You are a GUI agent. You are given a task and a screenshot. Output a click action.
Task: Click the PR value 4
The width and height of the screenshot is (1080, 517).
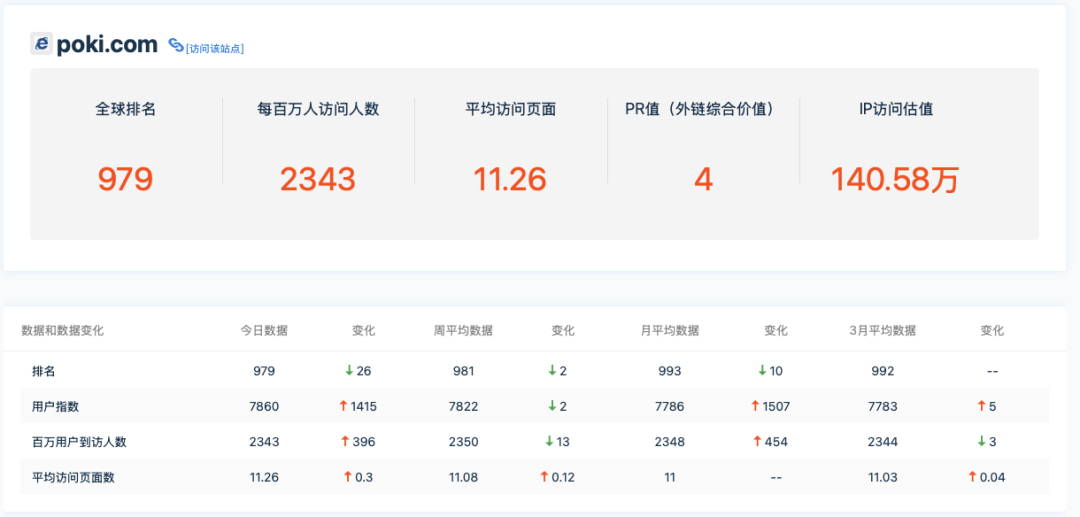703,179
